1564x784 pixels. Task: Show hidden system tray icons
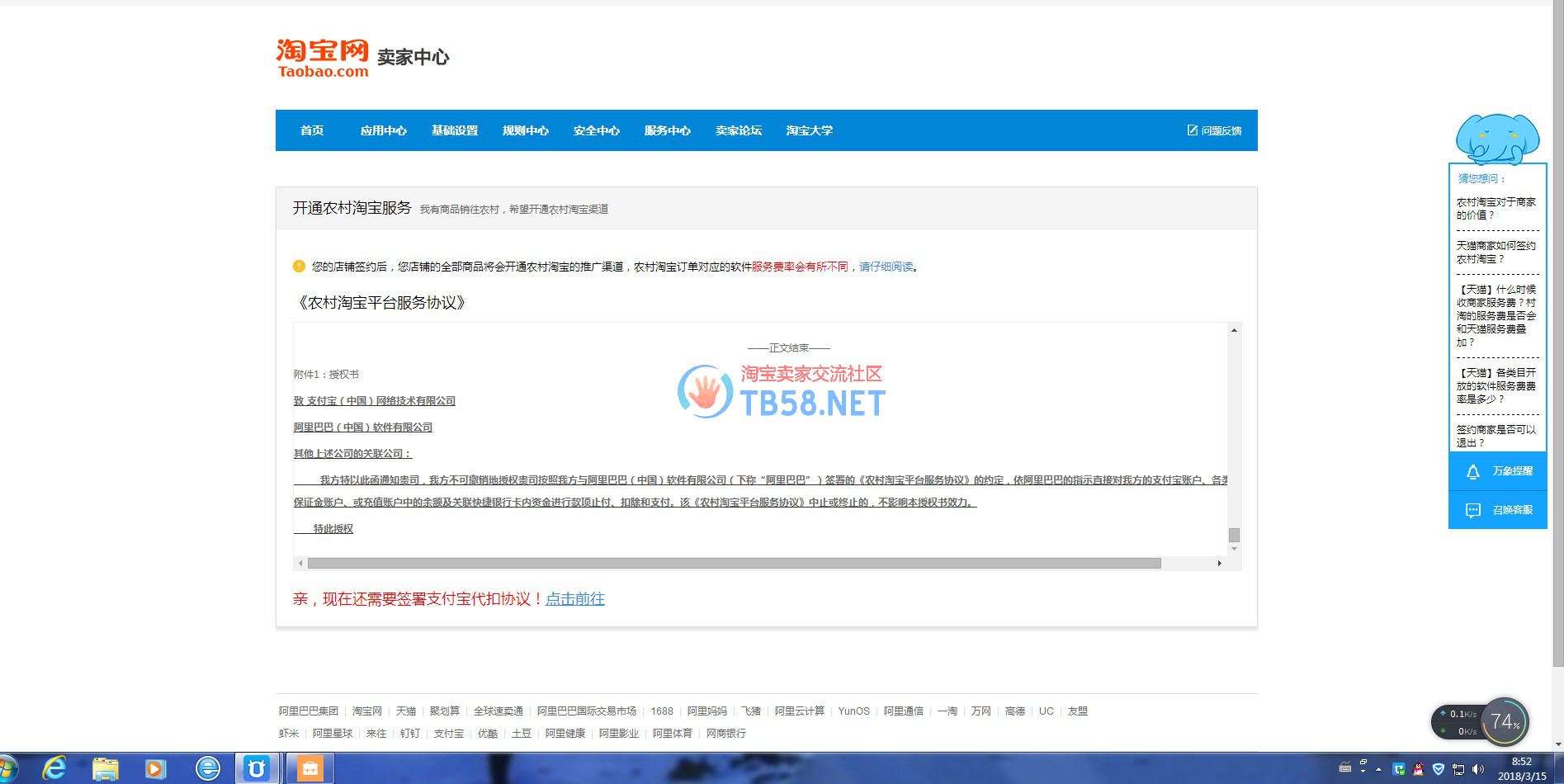coord(1378,769)
